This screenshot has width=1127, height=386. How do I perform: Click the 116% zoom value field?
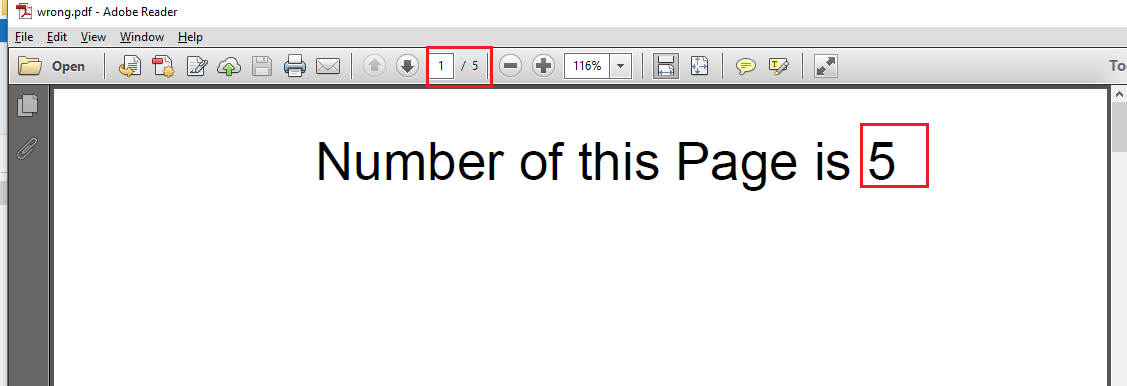587,66
